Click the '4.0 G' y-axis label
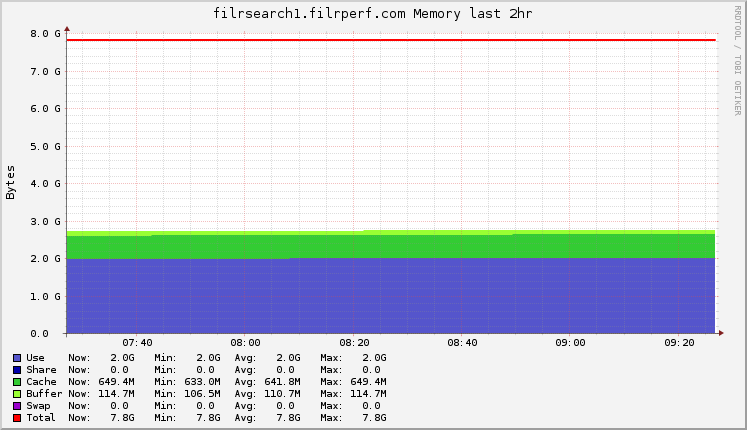 click(46, 183)
